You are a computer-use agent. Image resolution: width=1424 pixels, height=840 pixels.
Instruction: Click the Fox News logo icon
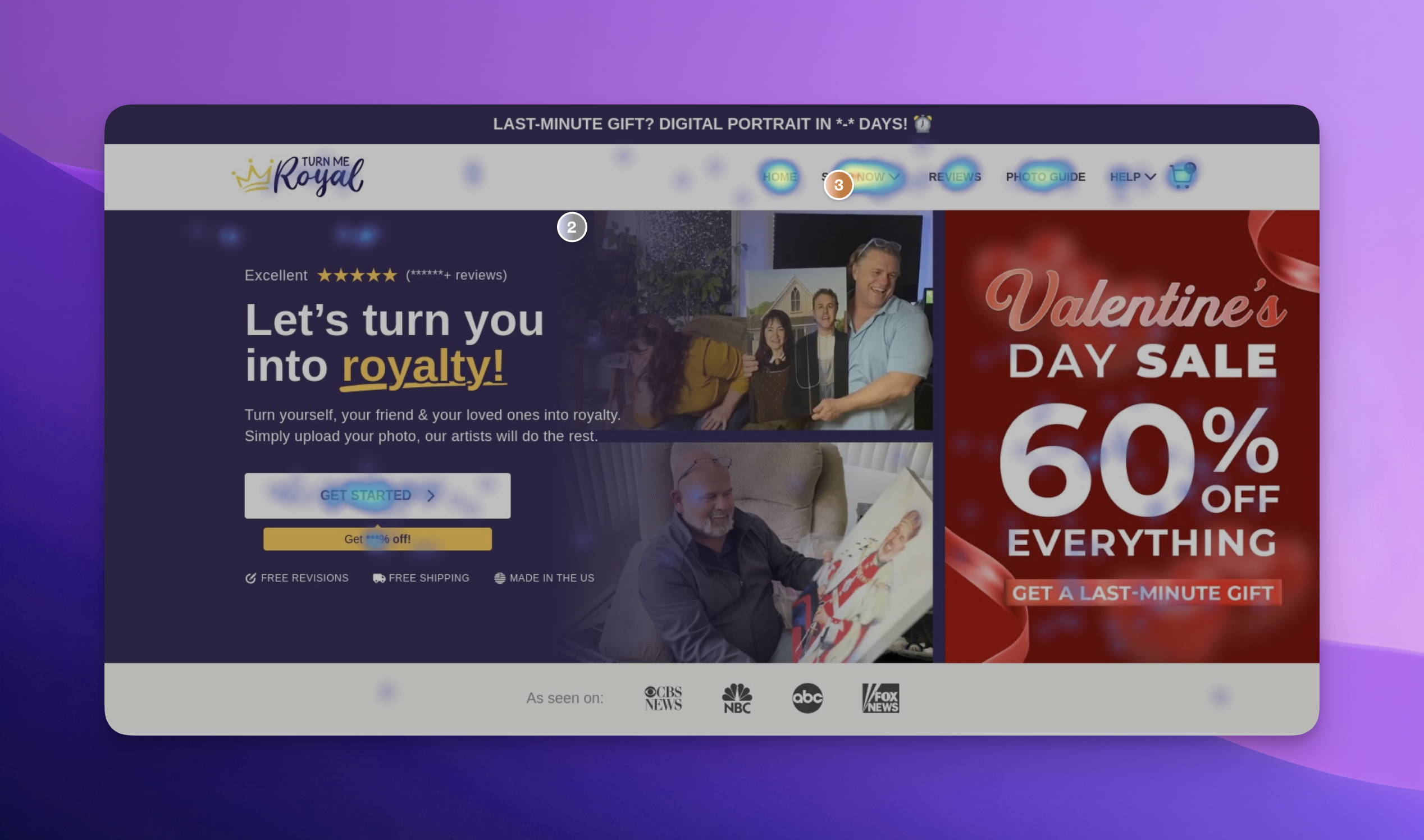880,698
